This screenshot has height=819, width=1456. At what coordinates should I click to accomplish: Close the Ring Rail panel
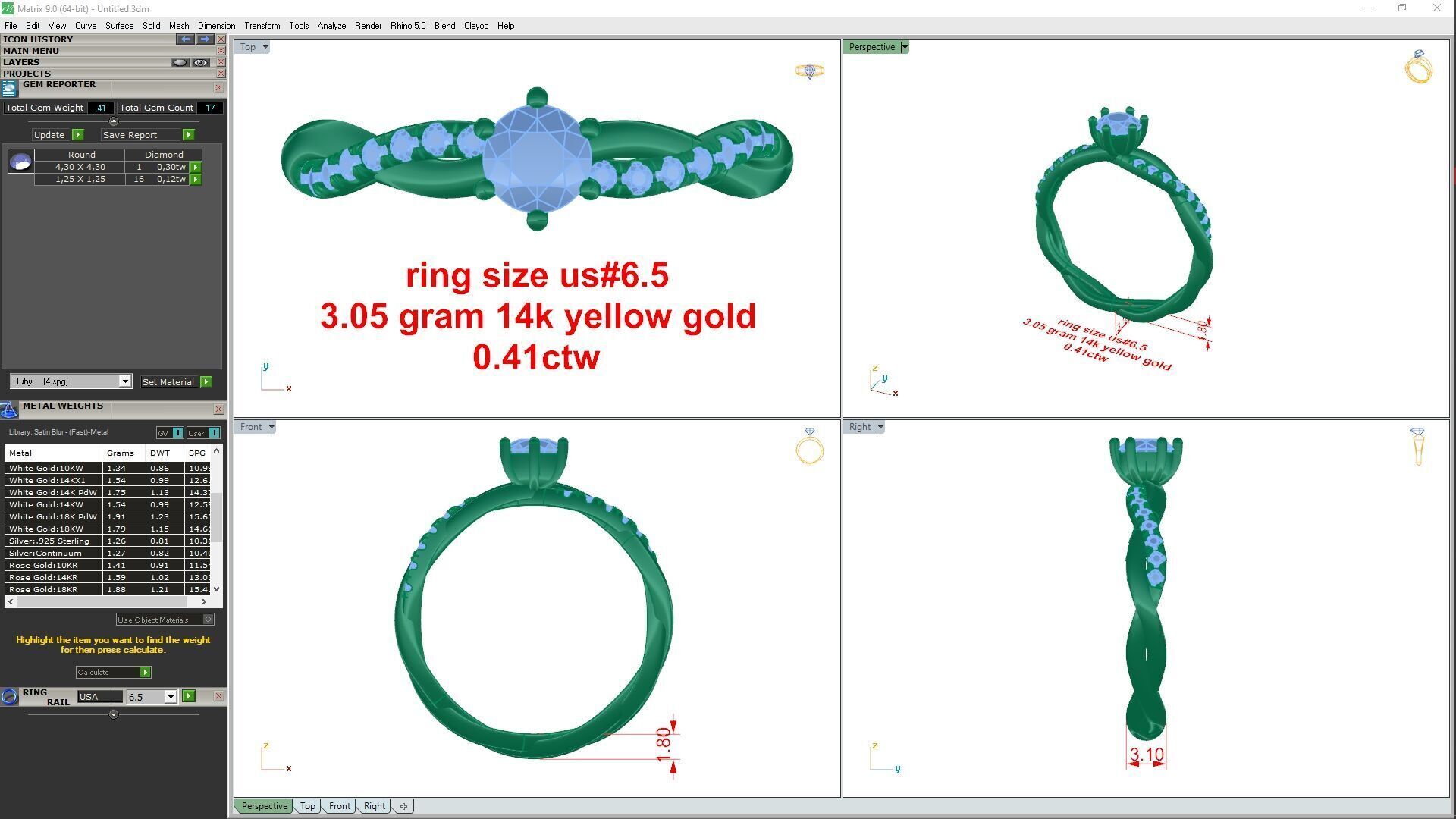click(218, 696)
